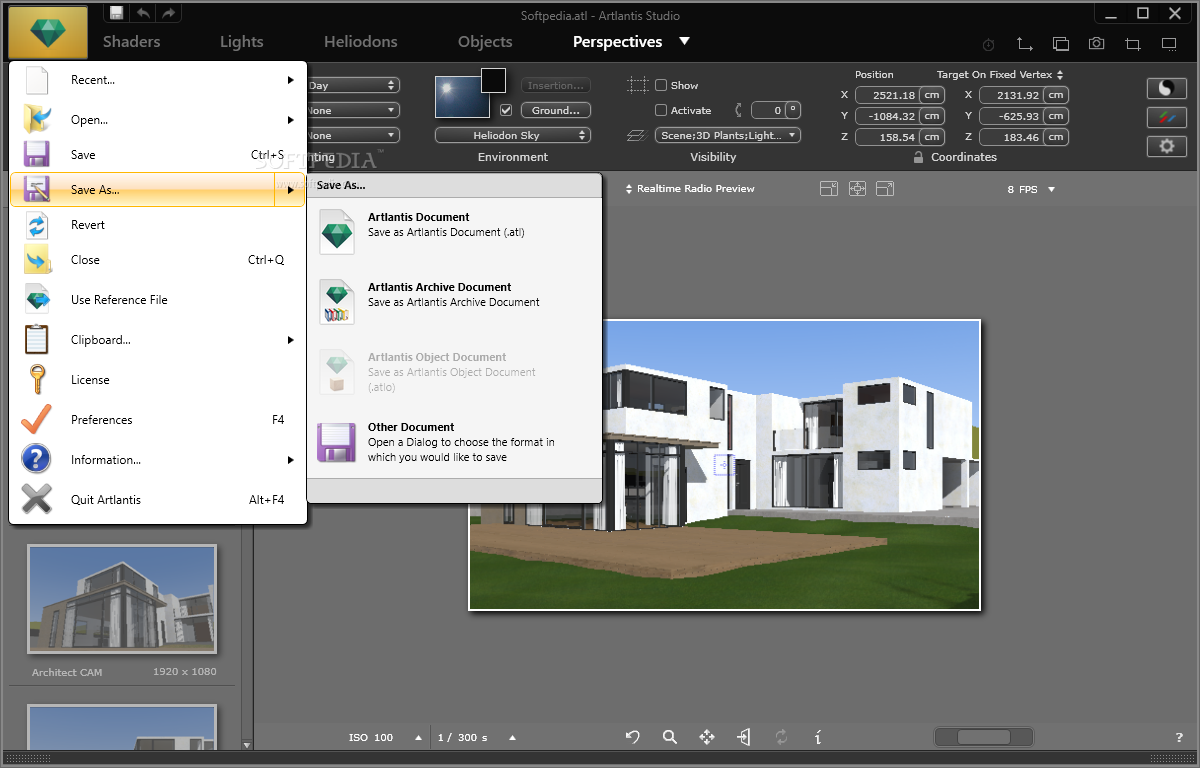Viewport: 1200px width, 768px height.
Task: Switch to the Heliodons tab
Action: pyautogui.click(x=361, y=42)
